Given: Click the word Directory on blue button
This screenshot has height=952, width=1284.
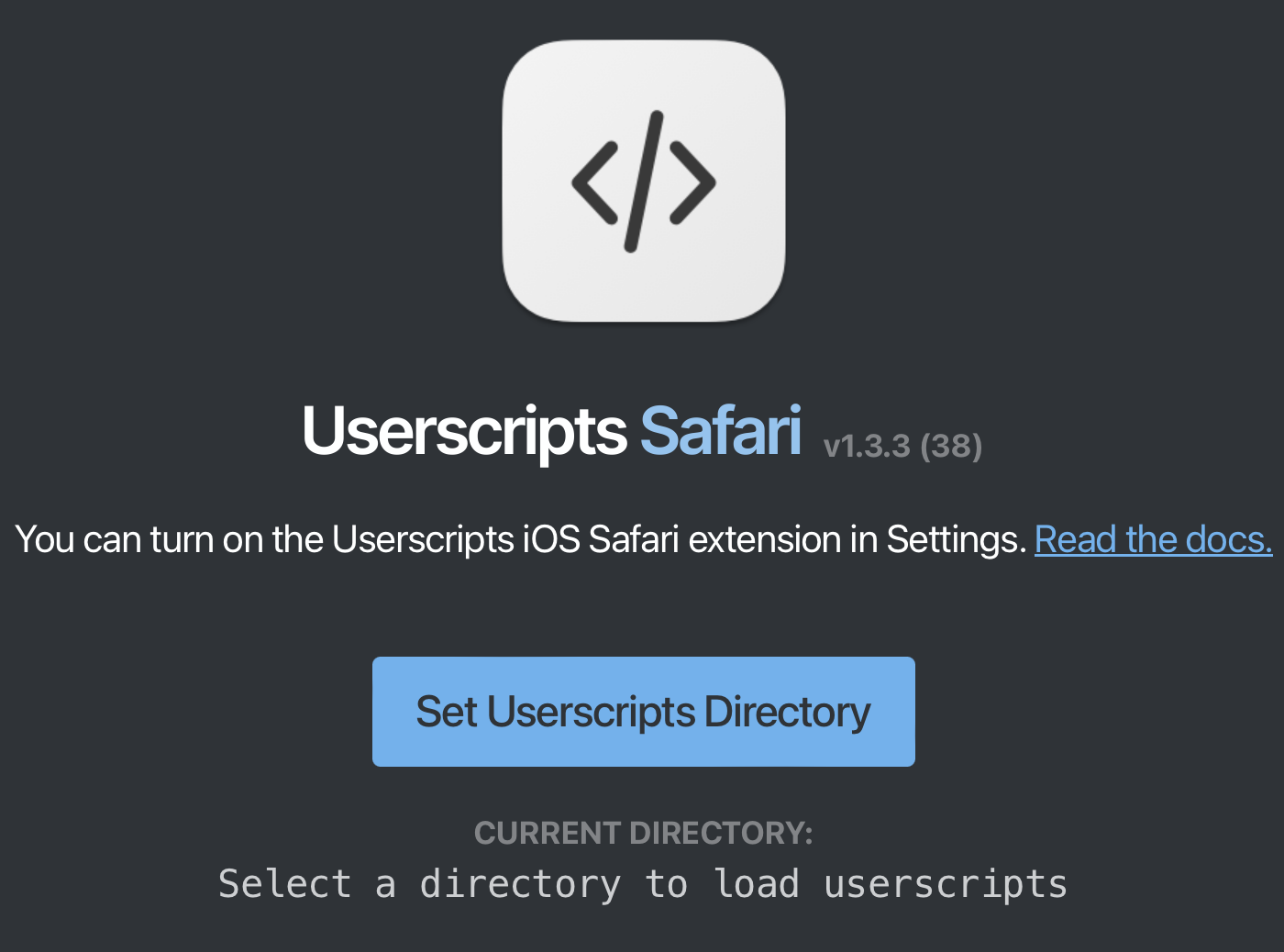Looking at the screenshot, I should 787,712.
